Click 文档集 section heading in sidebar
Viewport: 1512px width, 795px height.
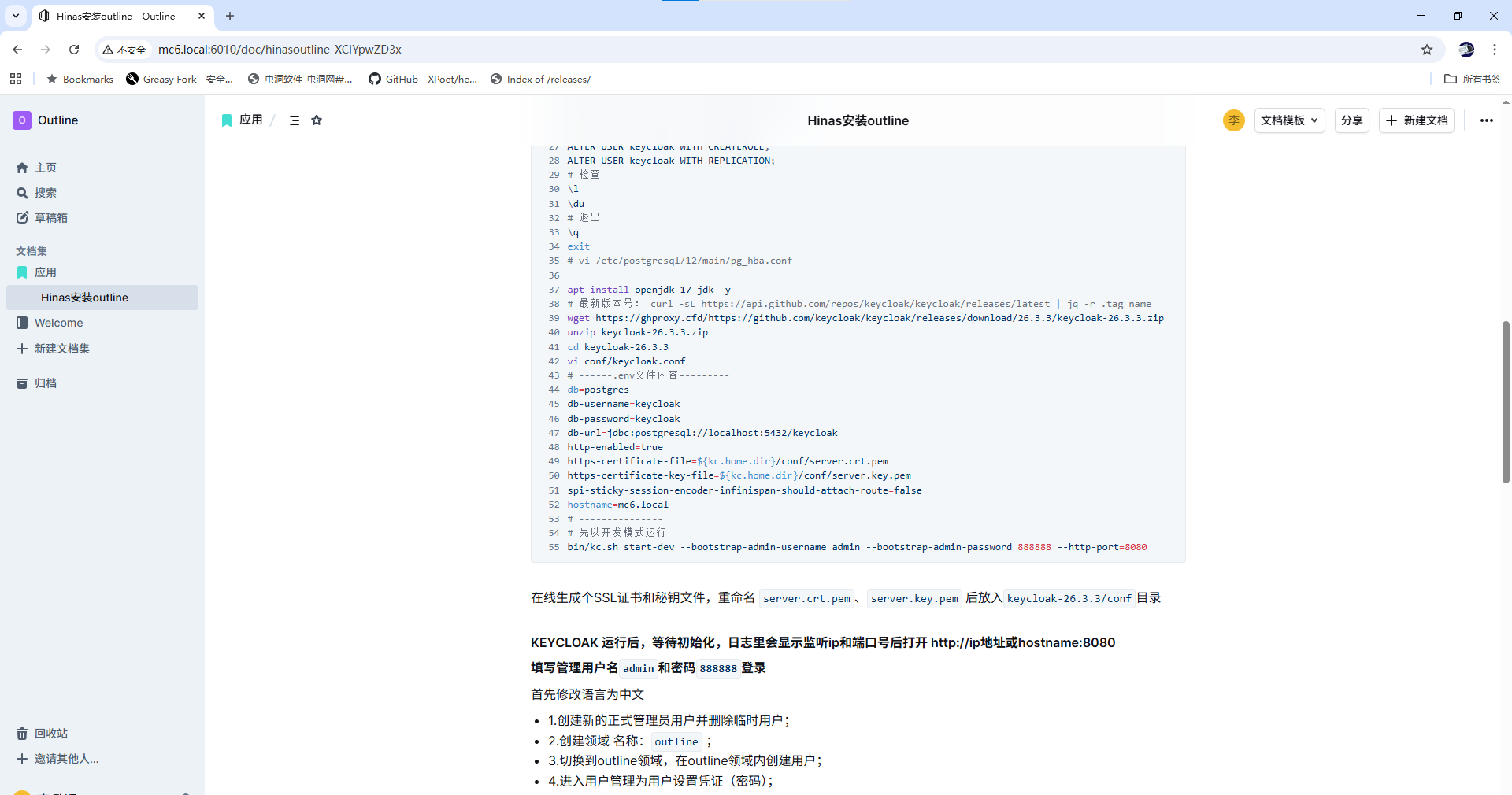pyautogui.click(x=31, y=251)
